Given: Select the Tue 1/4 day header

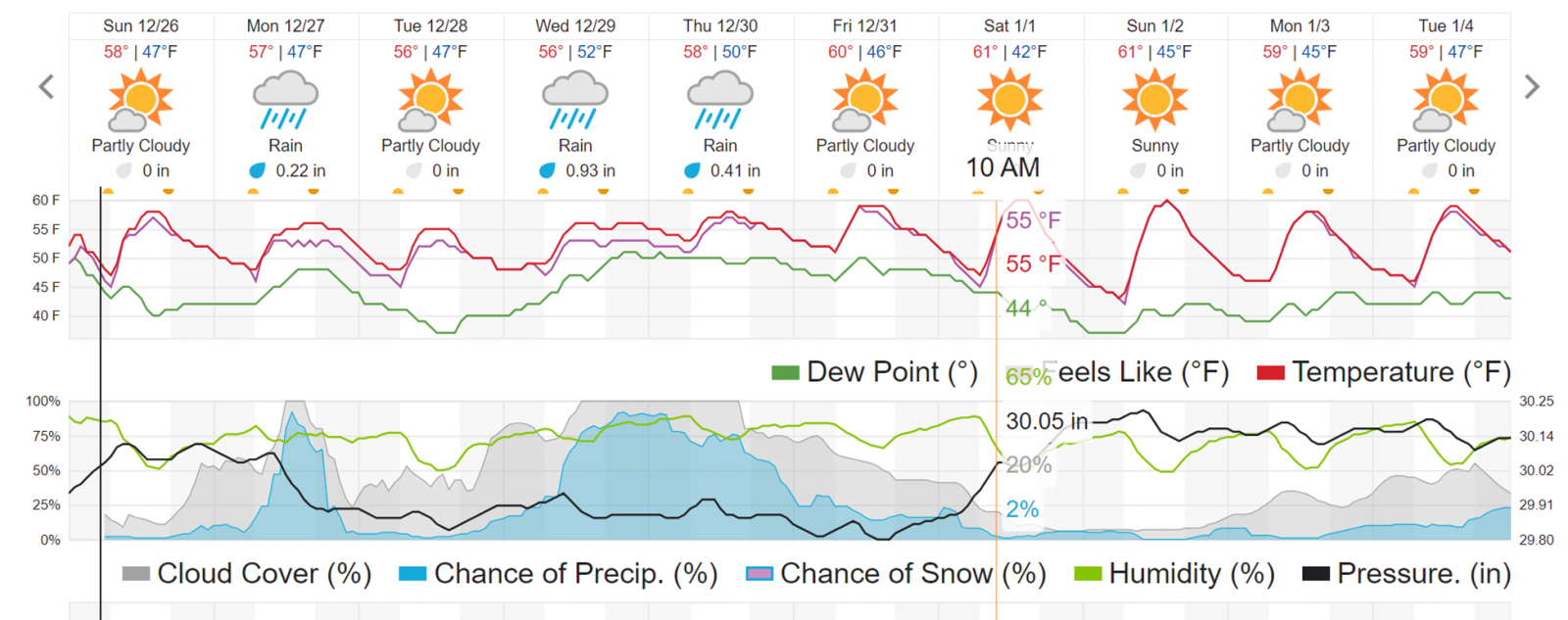Looking at the screenshot, I should [x=1445, y=26].
